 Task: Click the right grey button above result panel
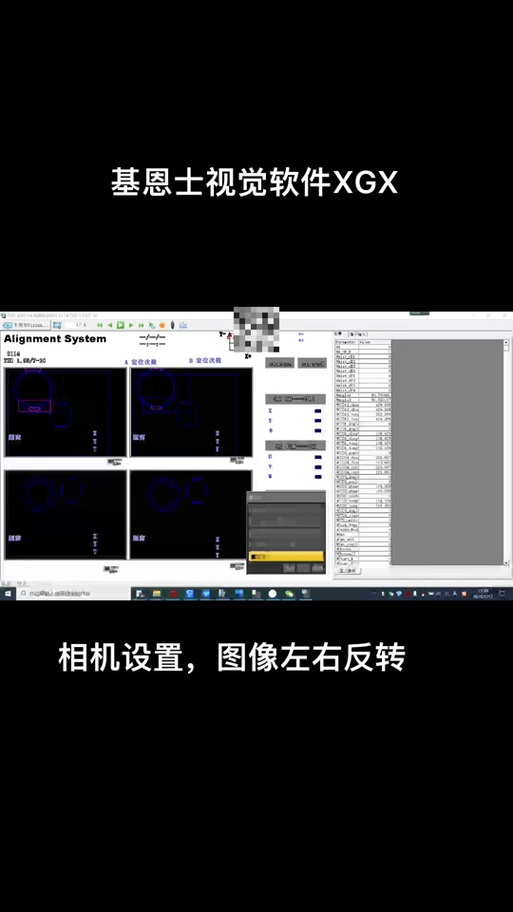point(312,363)
